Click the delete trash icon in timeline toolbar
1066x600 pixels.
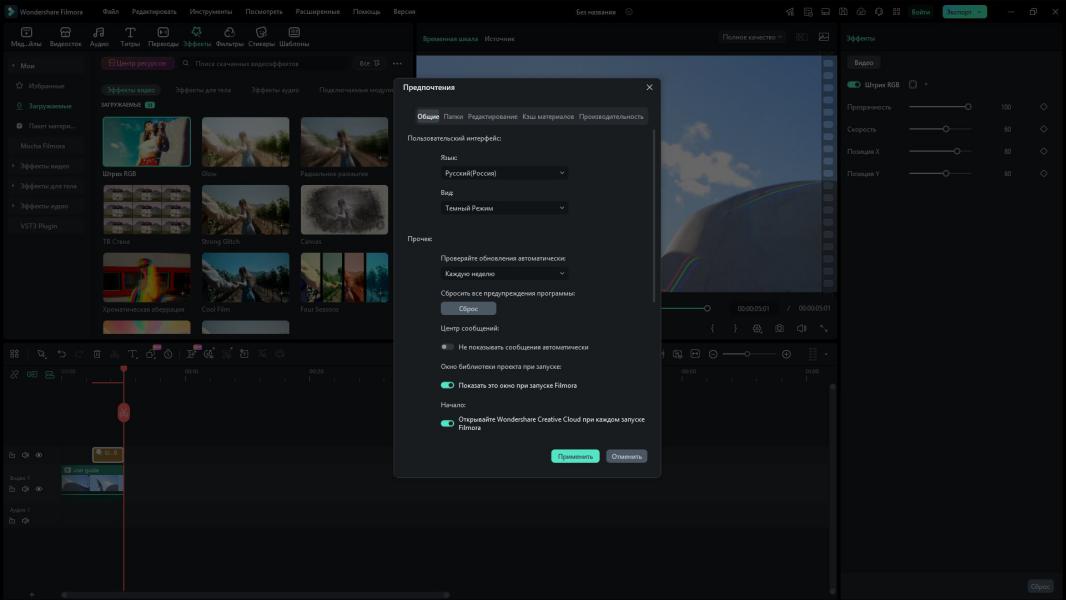click(97, 354)
